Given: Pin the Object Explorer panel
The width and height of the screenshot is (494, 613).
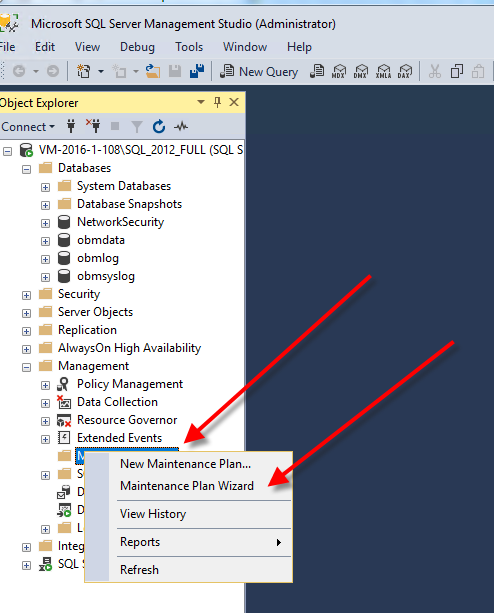Looking at the screenshot, I should click(217, 102).
